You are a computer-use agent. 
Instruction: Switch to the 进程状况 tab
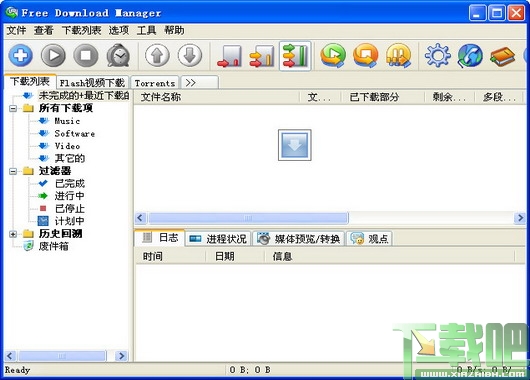coord(218,239)
